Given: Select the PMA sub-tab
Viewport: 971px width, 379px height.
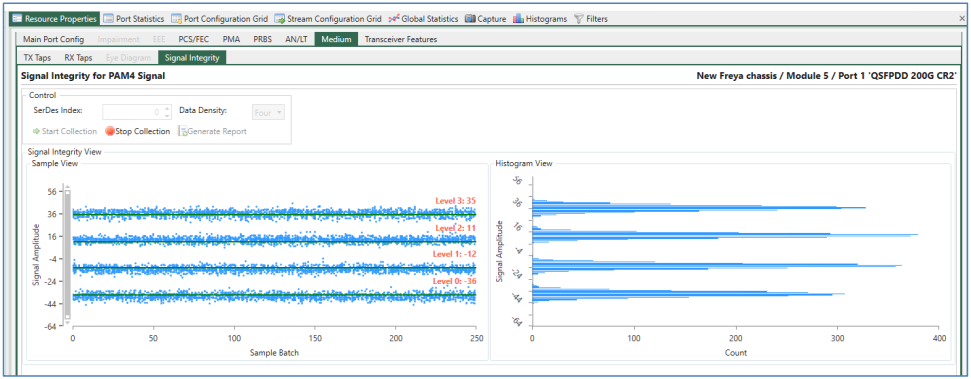Looking at the screenshot, I should click(232, 39).
